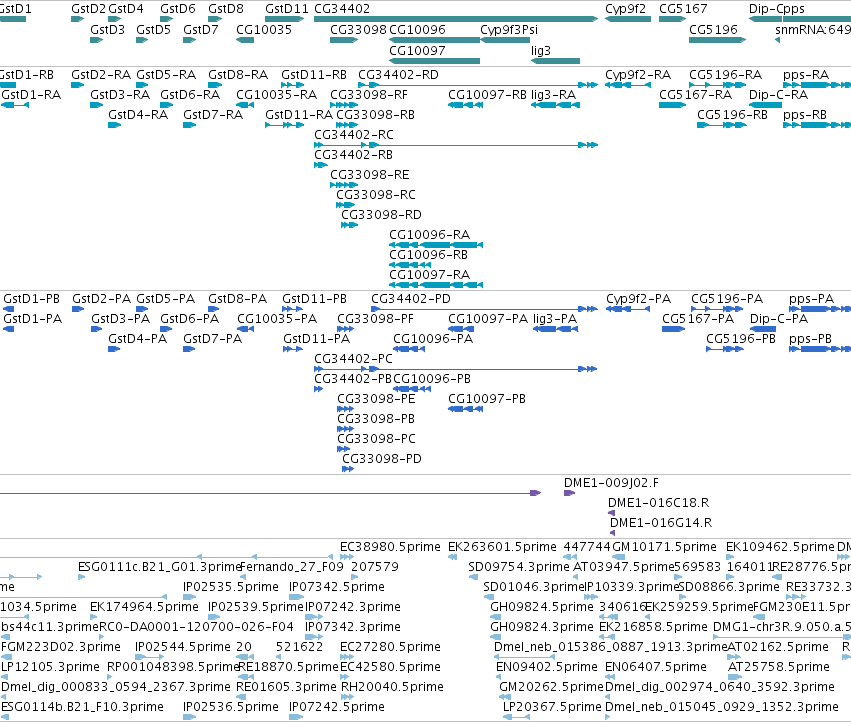
Task: Click the CG34402-RD transcript label
Action: point(398,74)
